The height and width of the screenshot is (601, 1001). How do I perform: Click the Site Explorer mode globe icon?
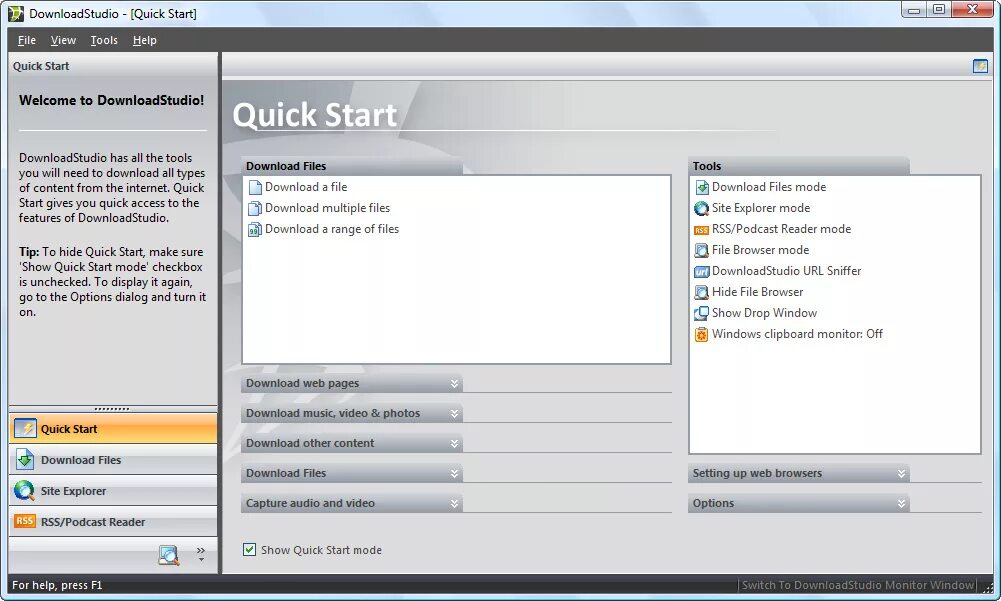[702, 208]
